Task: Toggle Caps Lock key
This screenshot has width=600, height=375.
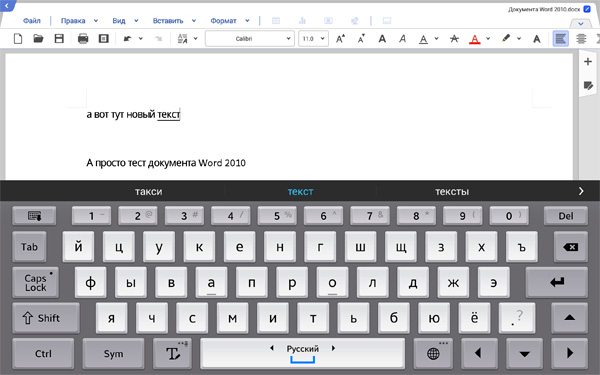Action: (x=36, y=282)
